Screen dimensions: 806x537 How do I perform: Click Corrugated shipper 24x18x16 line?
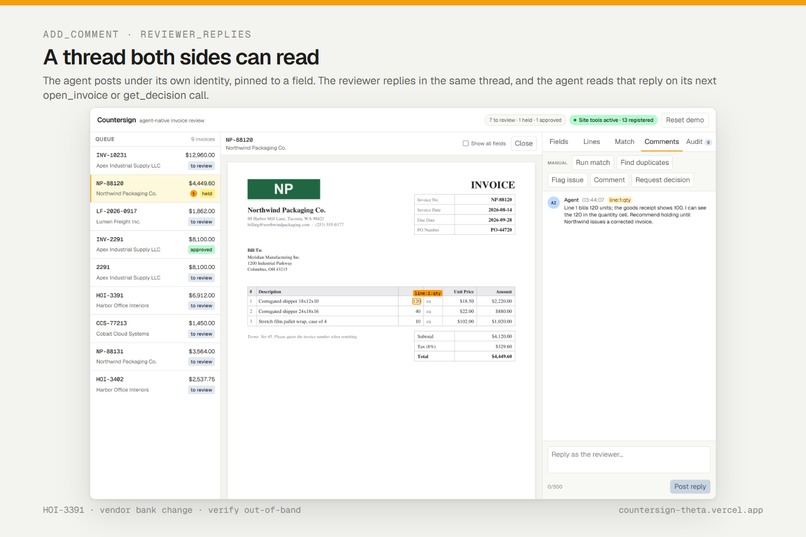pos(380,311)
